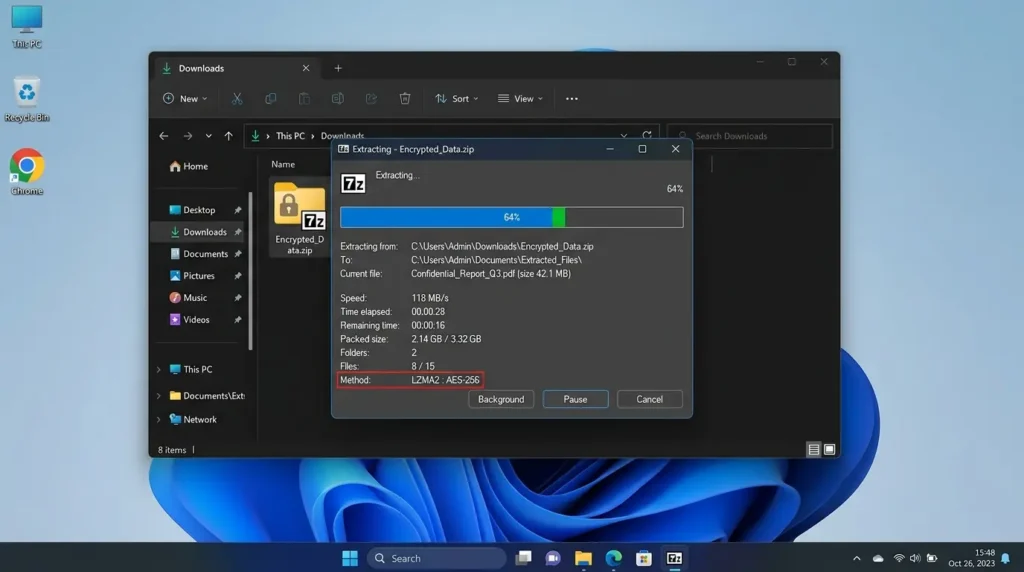Image resolution: width=1024 pixels, height=572 pixels.
Task: Open the Windows Start menu
Action: [350, 558]
